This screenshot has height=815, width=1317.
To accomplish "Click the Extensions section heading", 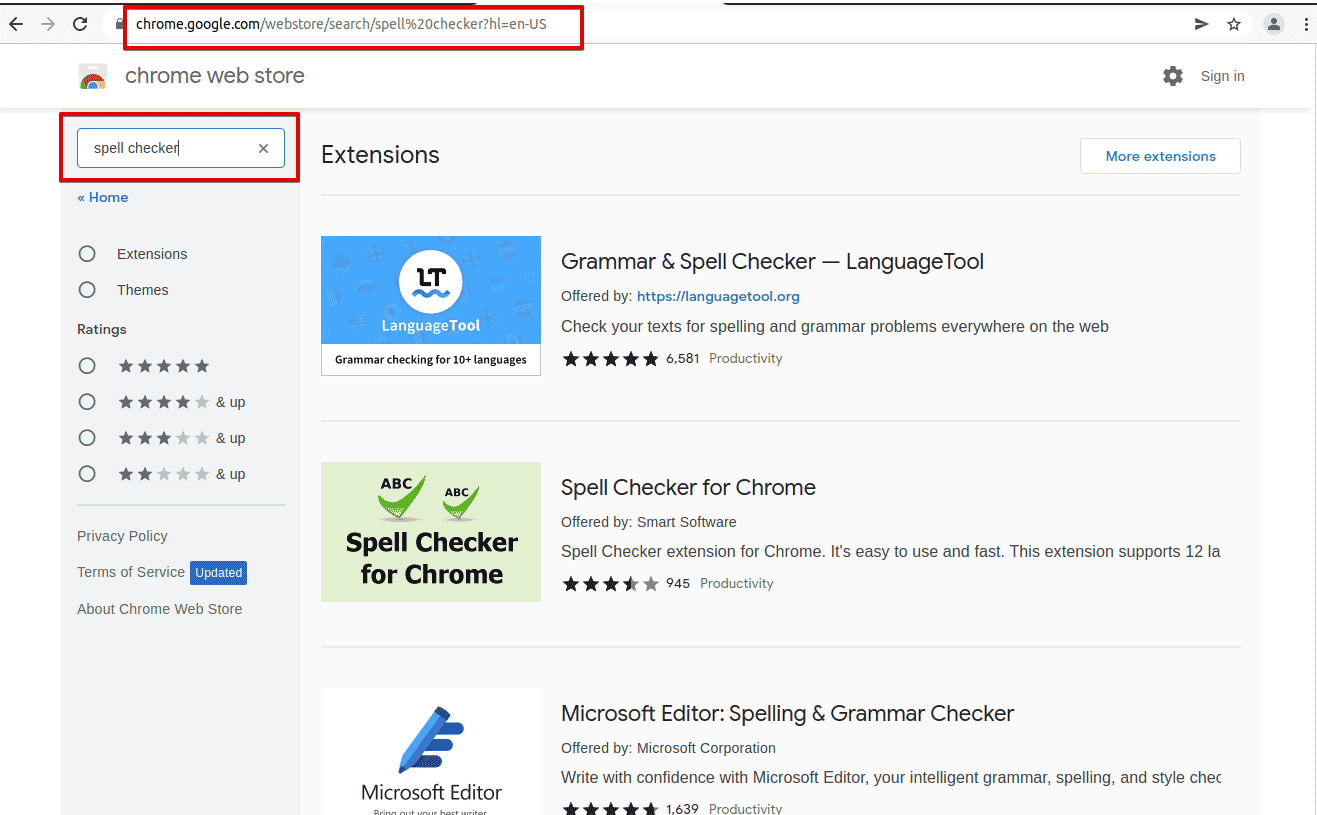I will coord(380,155).
